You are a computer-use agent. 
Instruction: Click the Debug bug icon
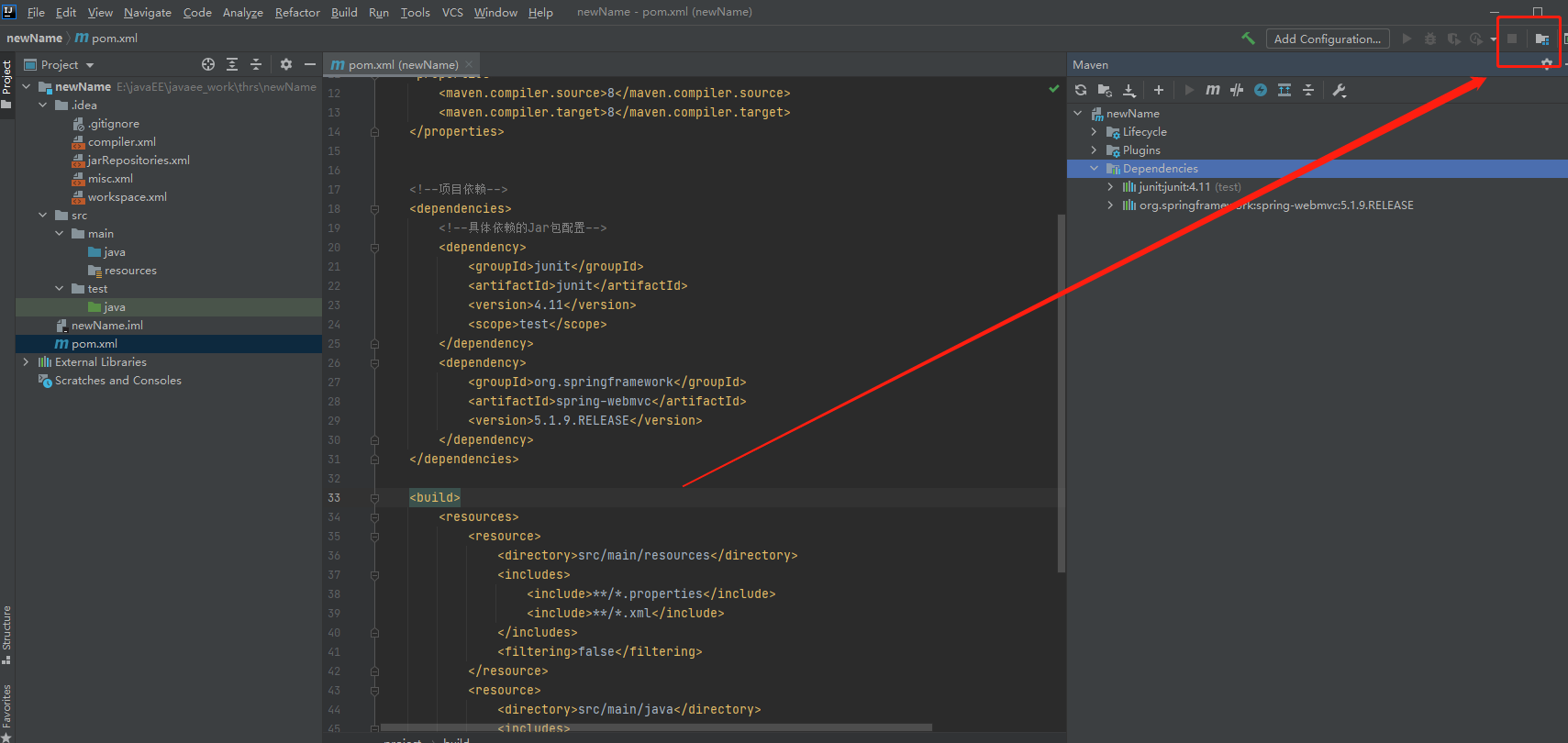(x=1430, y=39)
